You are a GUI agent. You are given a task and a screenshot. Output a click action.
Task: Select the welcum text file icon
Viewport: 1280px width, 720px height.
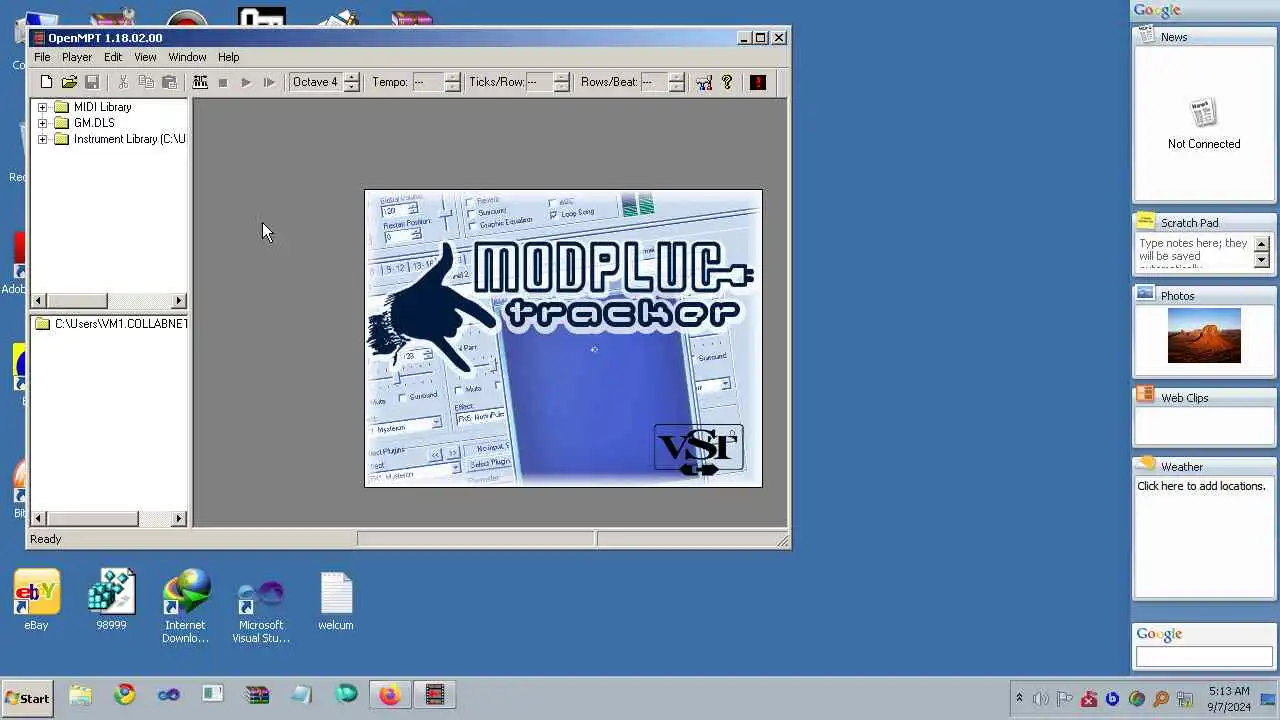336,600
